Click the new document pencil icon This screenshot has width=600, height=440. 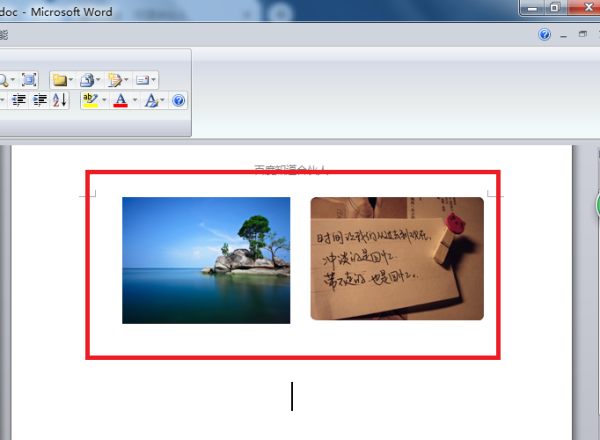(x=114, y=80)
